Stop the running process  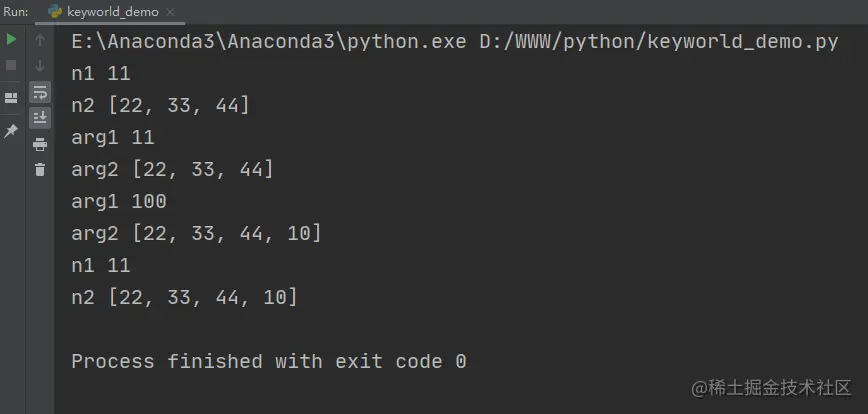click(x=11, y=65)
